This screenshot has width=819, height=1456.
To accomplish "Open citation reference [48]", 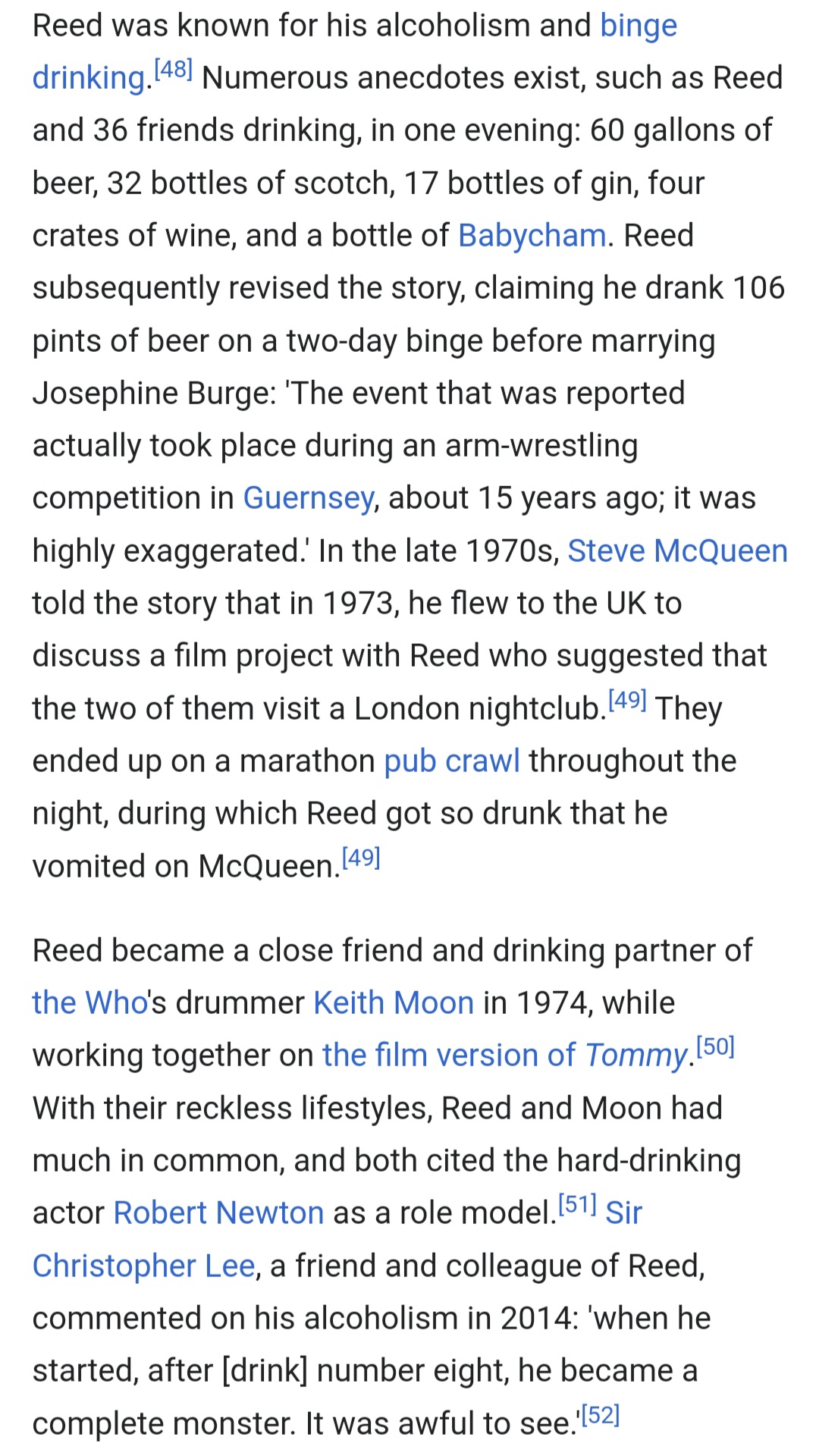I will pos(173,69).
